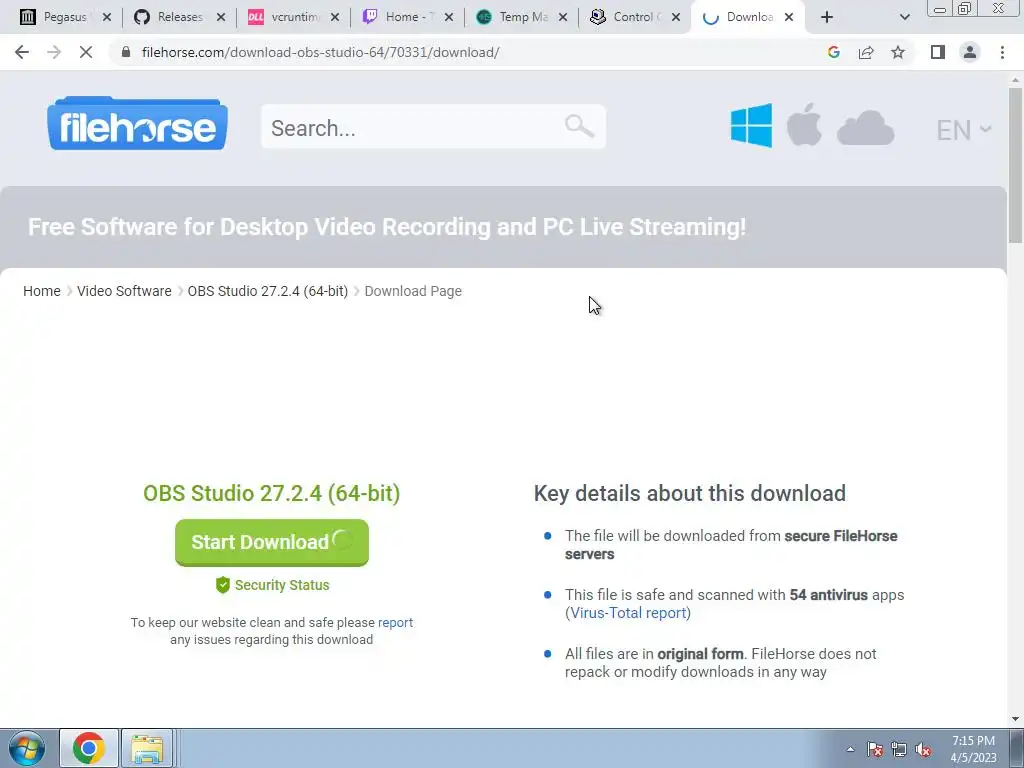Click the muted volume tray icon
The width and height of the screenshot is (1024, 768).
[x=923, y=749]
